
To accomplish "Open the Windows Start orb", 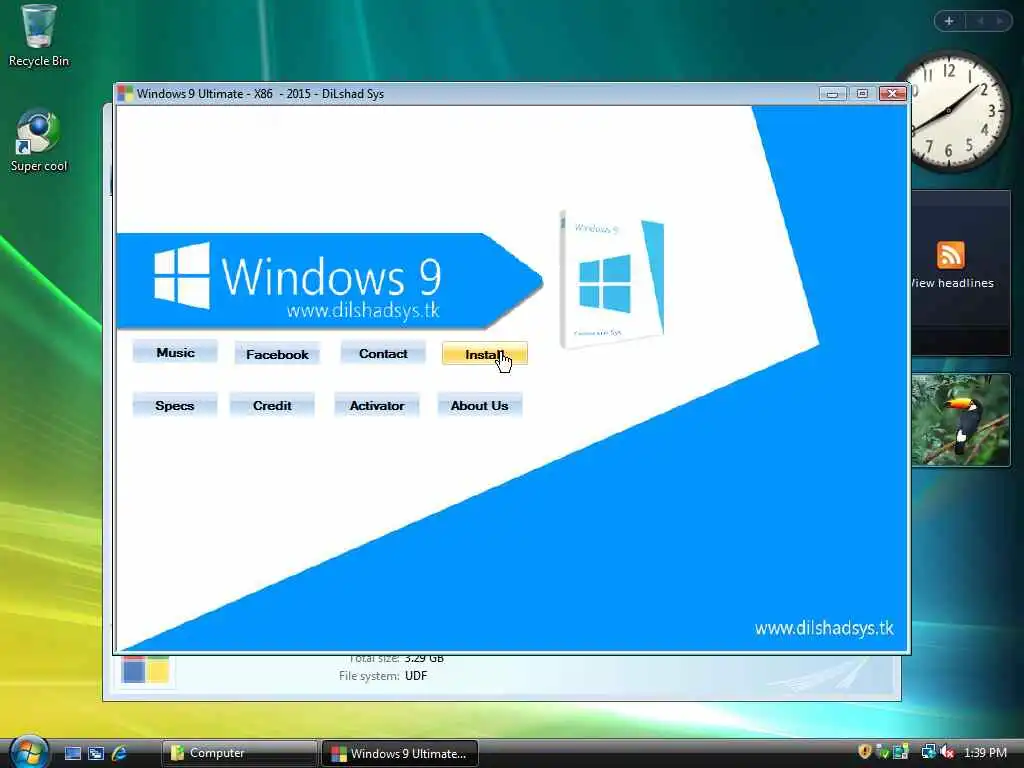I will [x=28, y=752].
